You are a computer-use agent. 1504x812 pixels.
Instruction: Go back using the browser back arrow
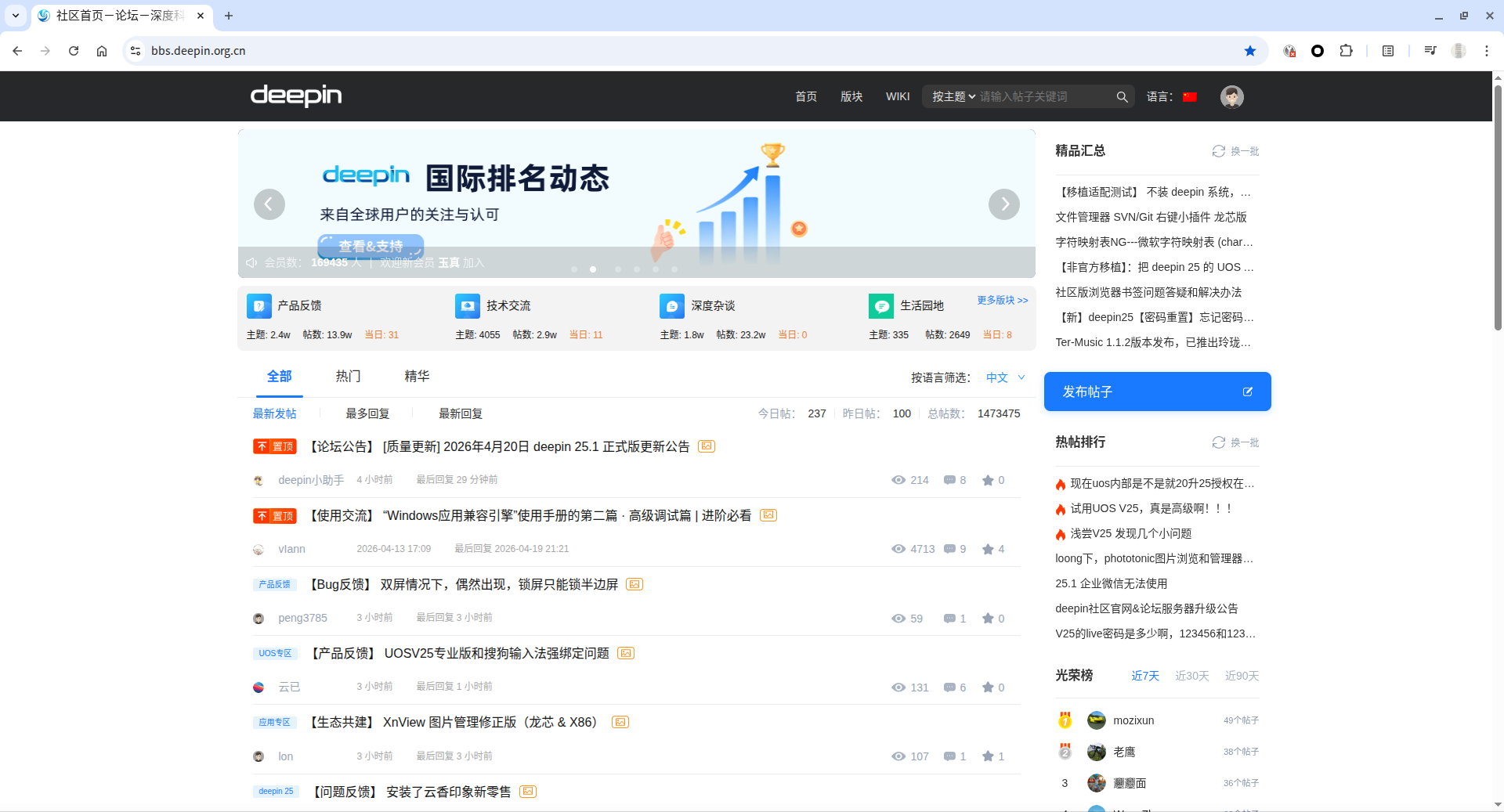17,51
